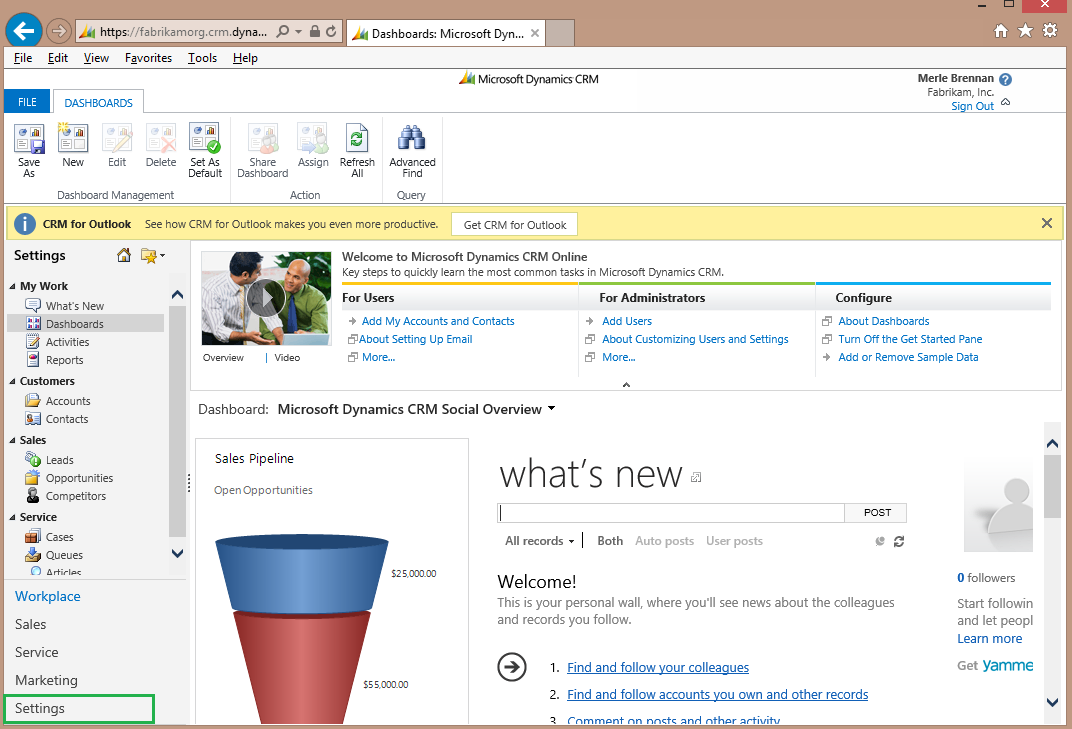Click the Get CRM for Outlook button

click(514, 224)
